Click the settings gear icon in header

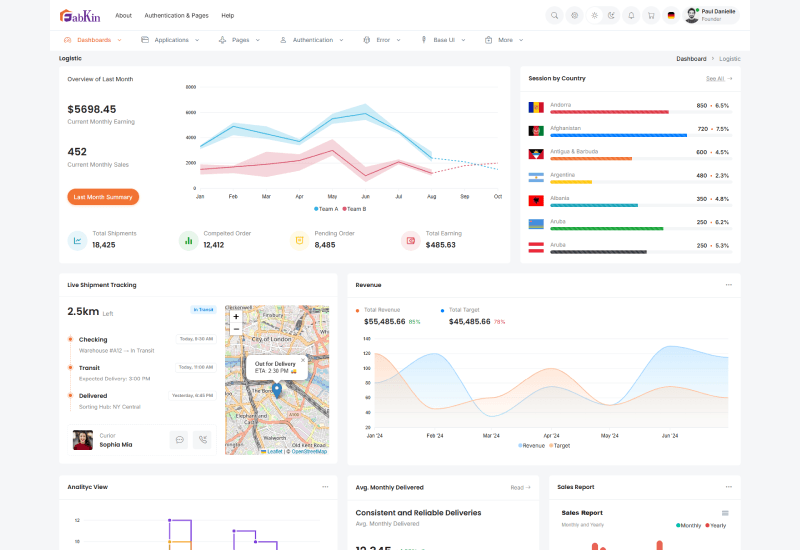tap(574, 15)
